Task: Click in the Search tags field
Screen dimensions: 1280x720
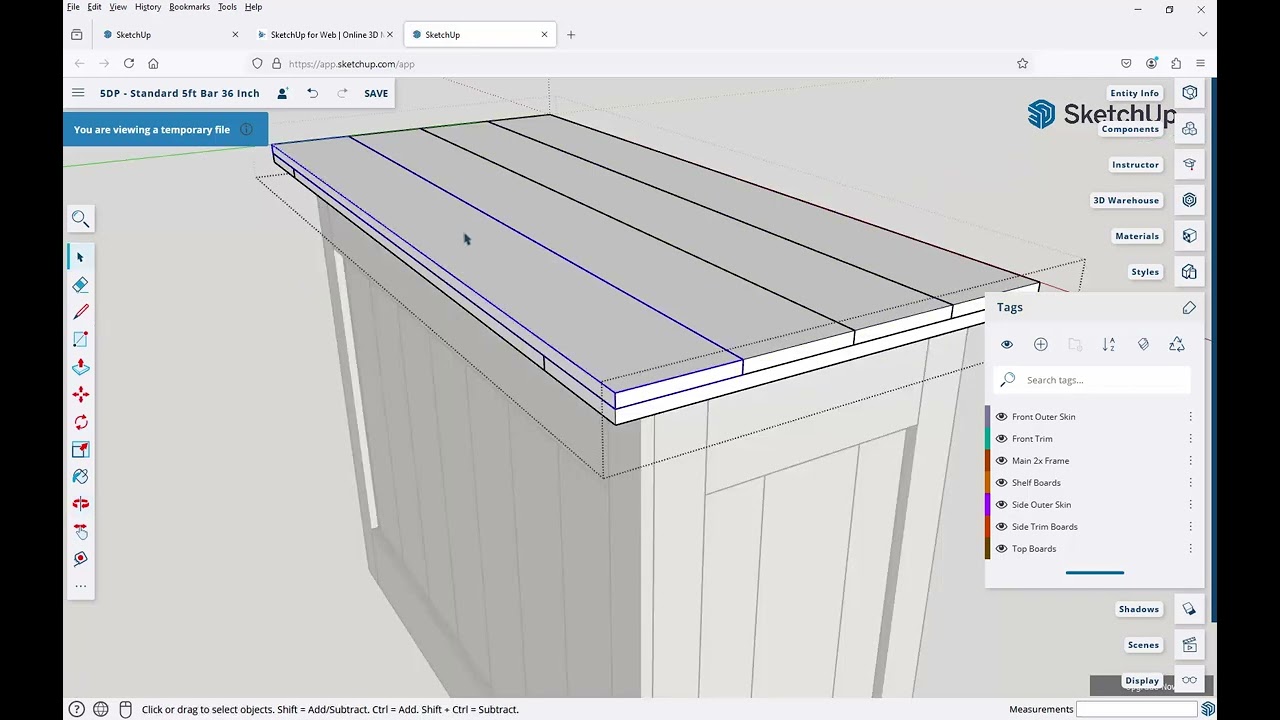Action: point(1094,380)
